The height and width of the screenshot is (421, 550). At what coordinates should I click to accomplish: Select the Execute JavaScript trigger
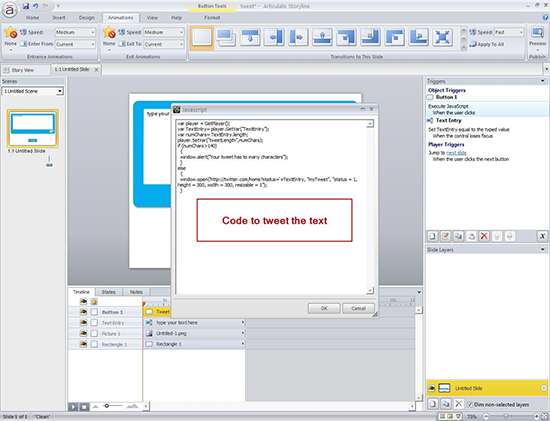click(x=487, y=109)
